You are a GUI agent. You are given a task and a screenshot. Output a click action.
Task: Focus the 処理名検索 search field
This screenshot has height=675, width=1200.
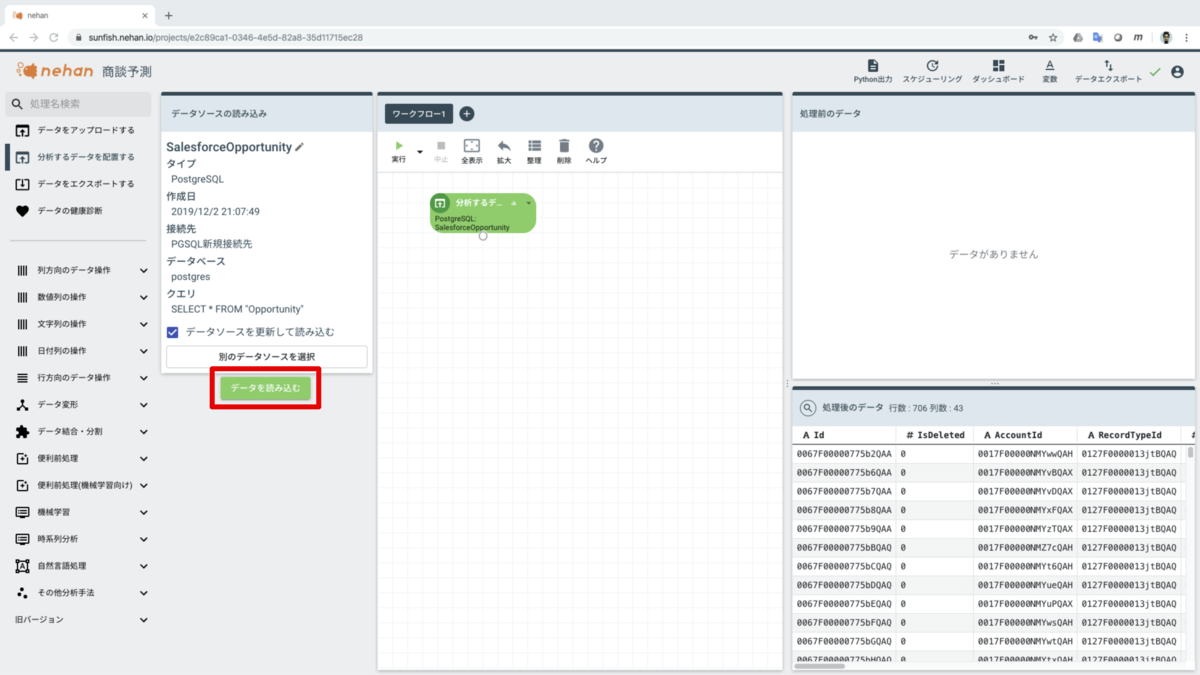click(x=79, y=104)
